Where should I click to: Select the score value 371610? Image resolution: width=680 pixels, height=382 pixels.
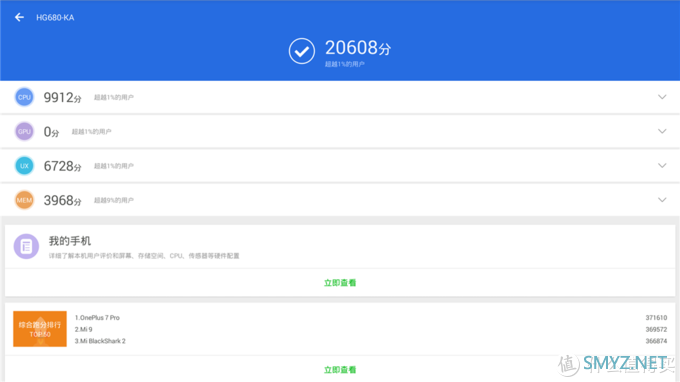click(656, 318)
